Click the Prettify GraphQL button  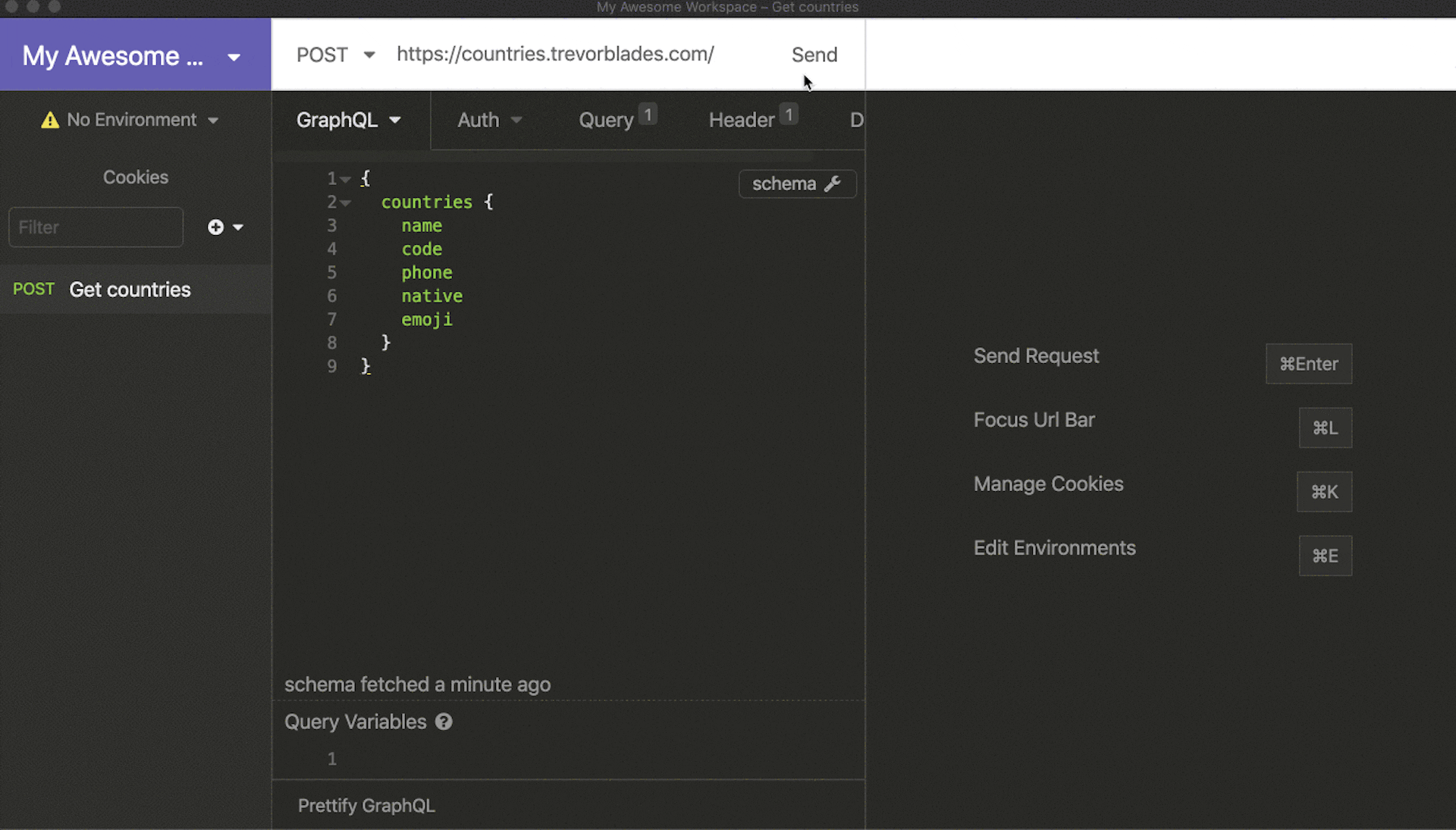pyautogui.click(x=366, y=805)
